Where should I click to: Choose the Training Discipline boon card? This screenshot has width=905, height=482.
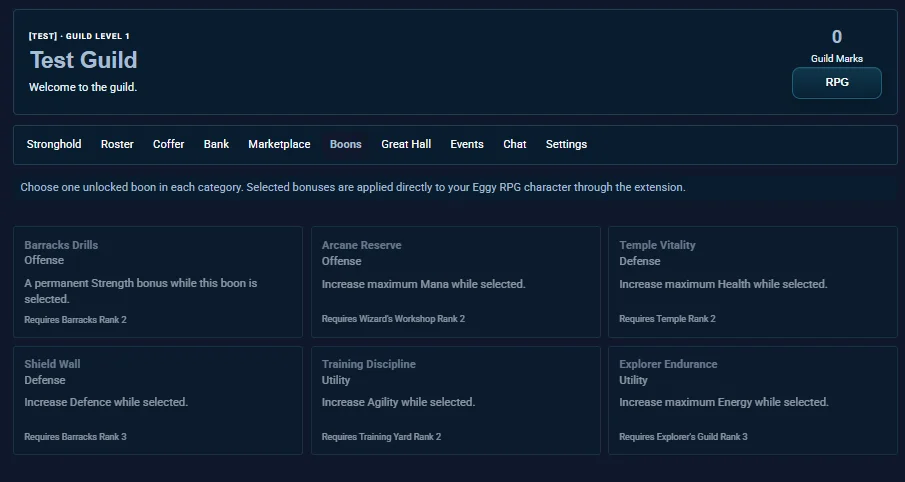tap(456, 401)
